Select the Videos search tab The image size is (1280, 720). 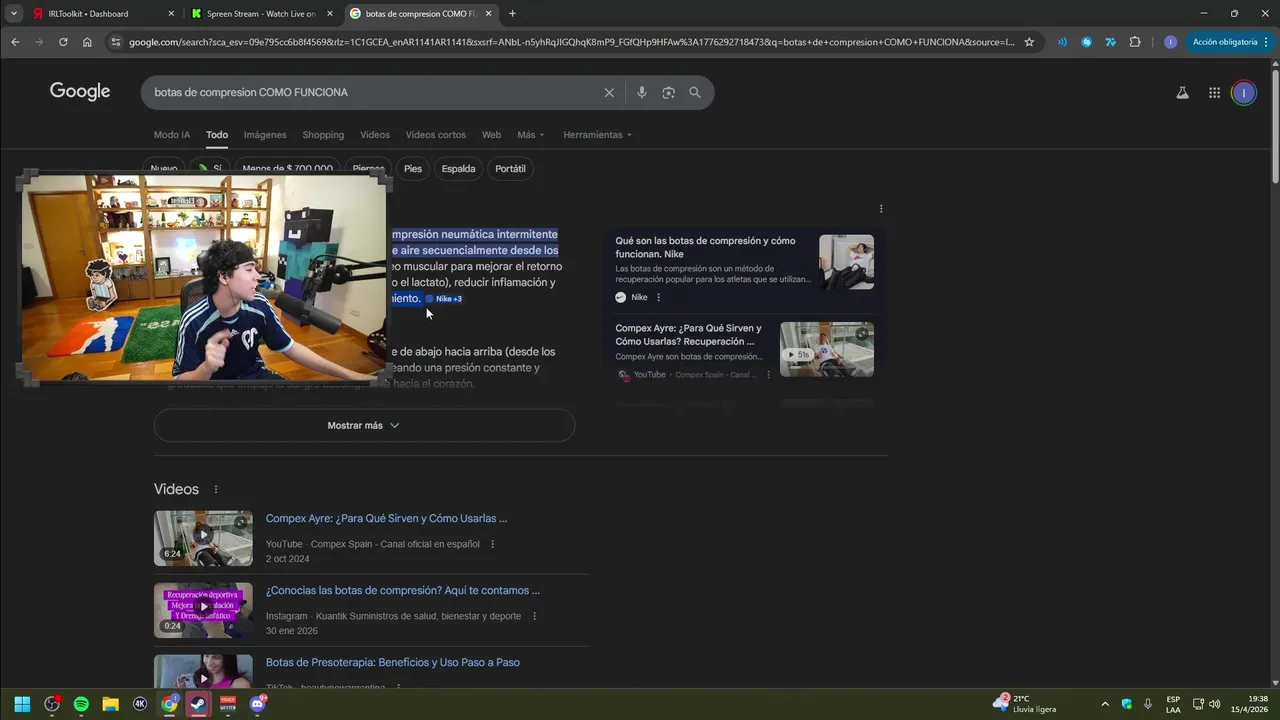375,135
